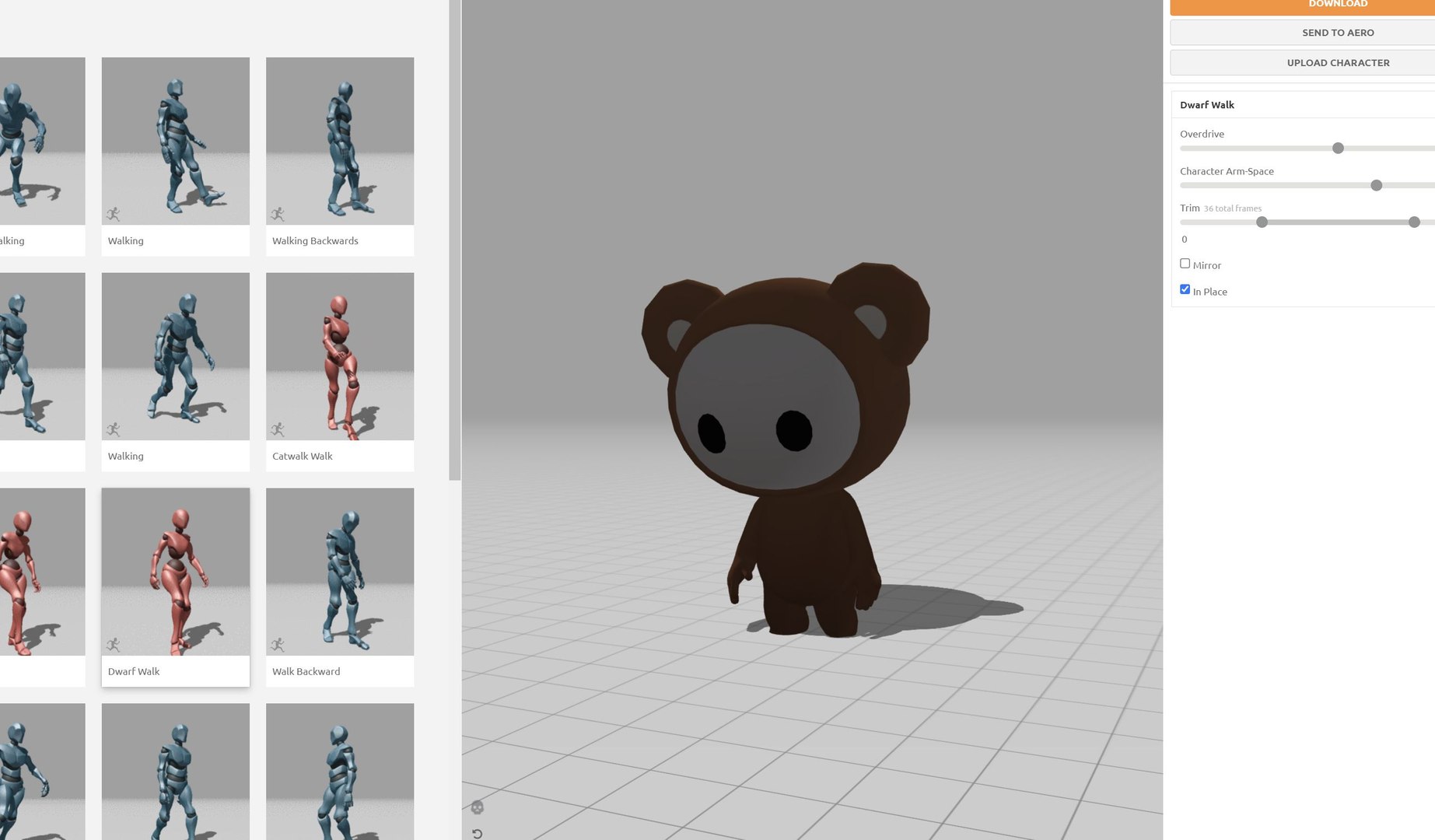Click the Character Arm-Space label
The image size is (1435, 840).
click(1227, 171)
